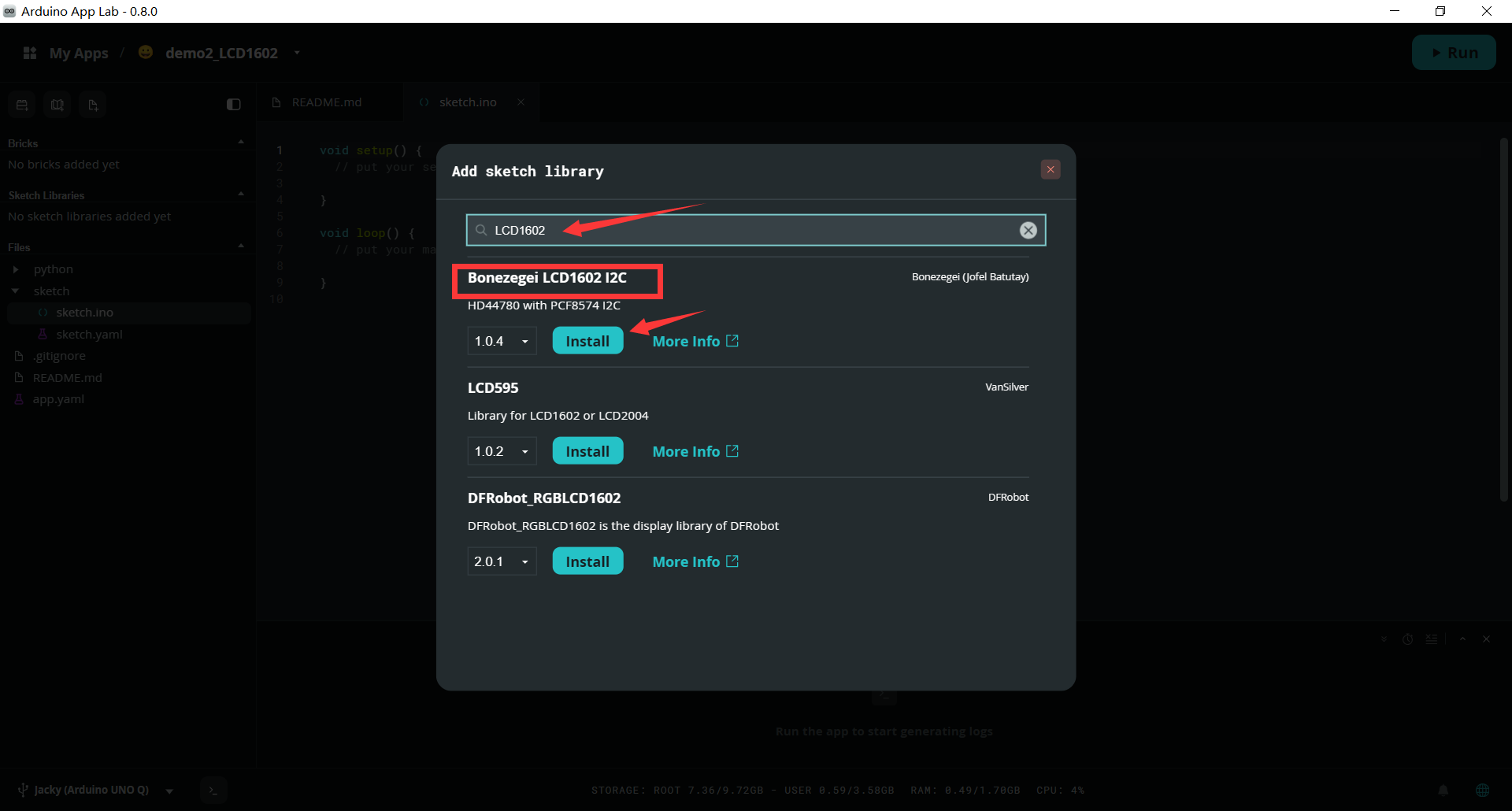Viewport: 1512px width, 811px height.
Task: Open version dropdown showing 1.0.2
Action: pos(502,451)
